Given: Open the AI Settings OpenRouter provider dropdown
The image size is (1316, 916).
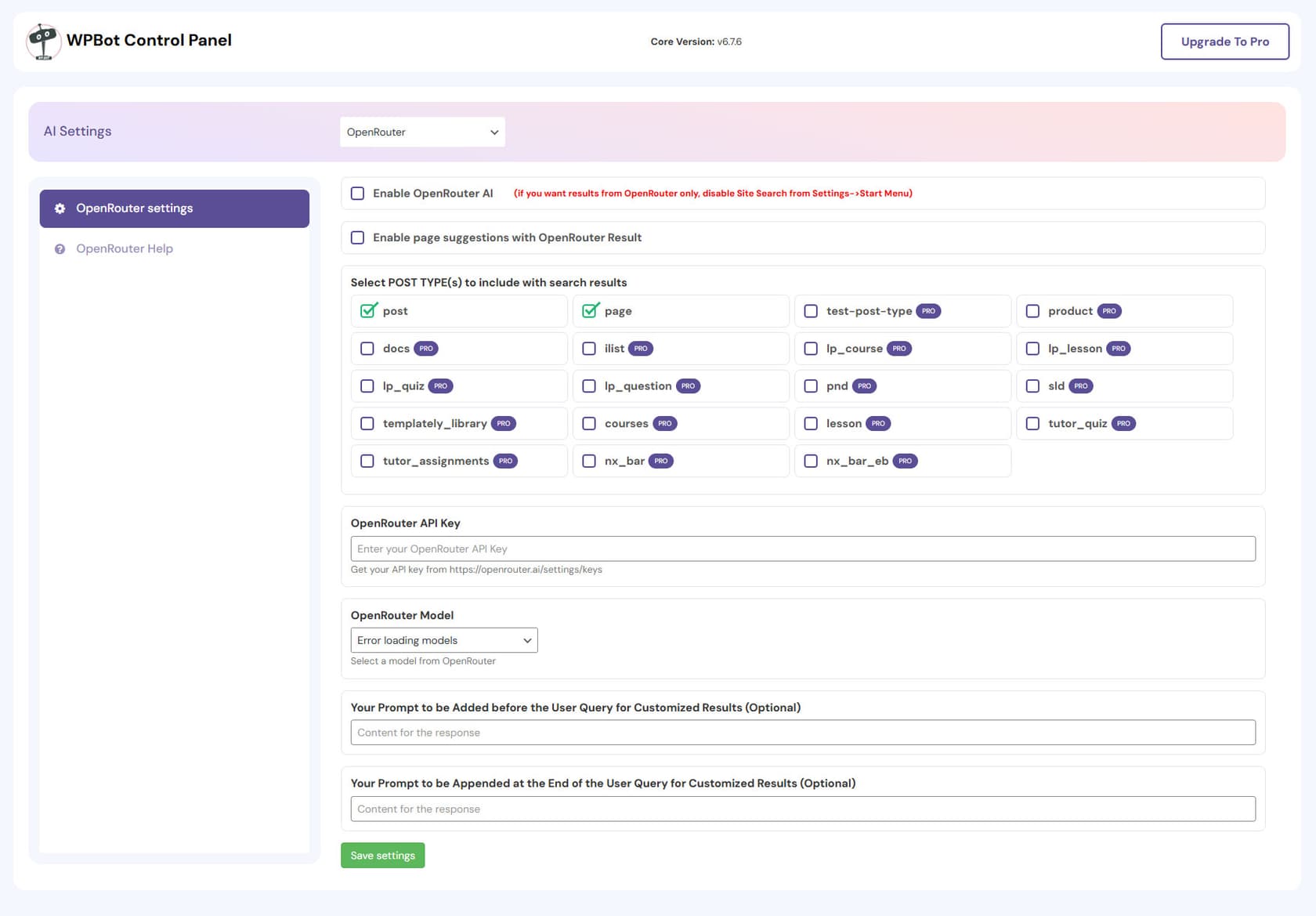Looking at the screenshot, I should coord(422,132).
